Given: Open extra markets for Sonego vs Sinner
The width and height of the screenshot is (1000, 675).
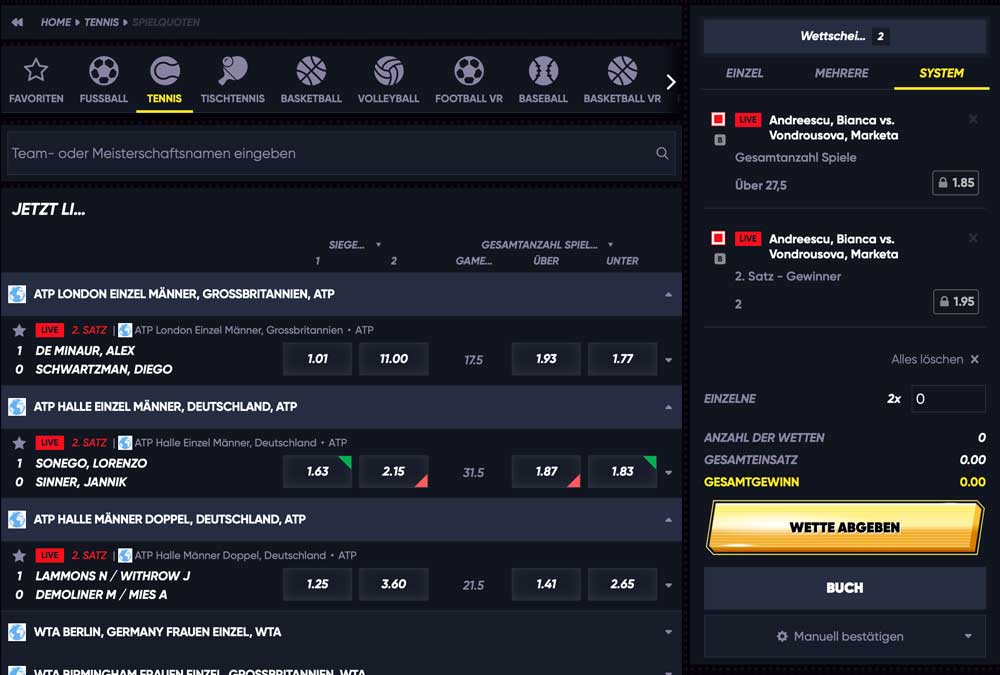Looking at the screenshot, I should coord(668,471).
